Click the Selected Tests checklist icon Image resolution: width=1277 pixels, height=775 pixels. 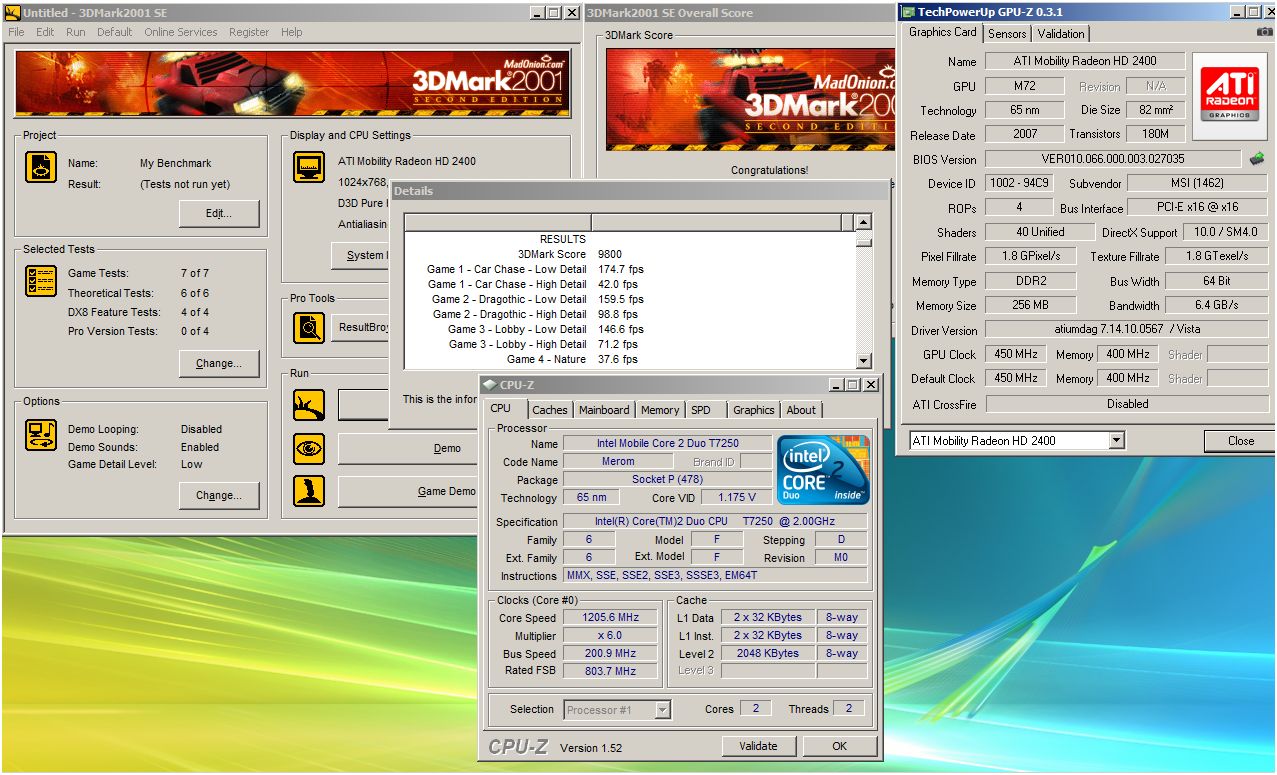(41, 281)
